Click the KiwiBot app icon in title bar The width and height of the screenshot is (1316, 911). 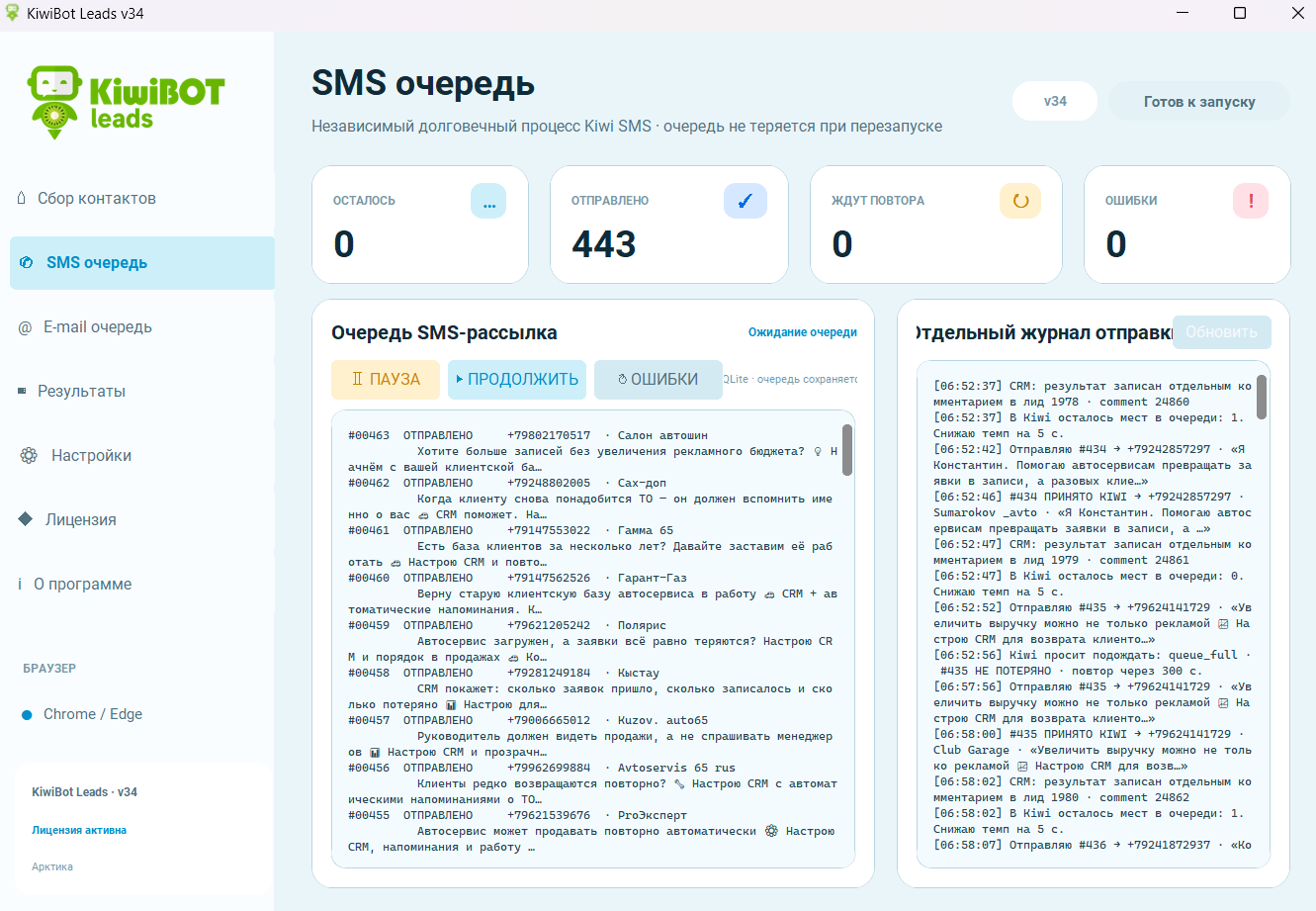coord(12,13)
